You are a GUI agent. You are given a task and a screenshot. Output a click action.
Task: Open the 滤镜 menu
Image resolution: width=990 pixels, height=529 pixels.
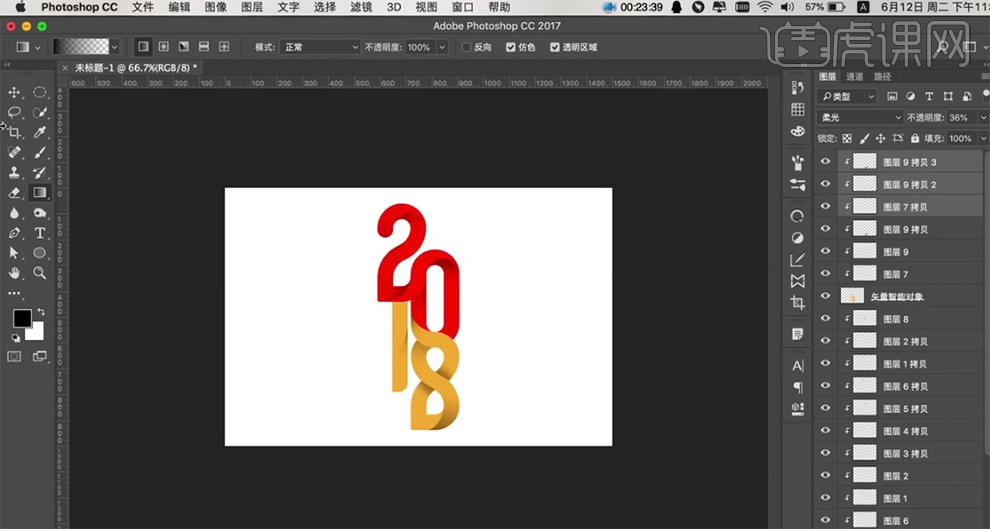(361, 7)
